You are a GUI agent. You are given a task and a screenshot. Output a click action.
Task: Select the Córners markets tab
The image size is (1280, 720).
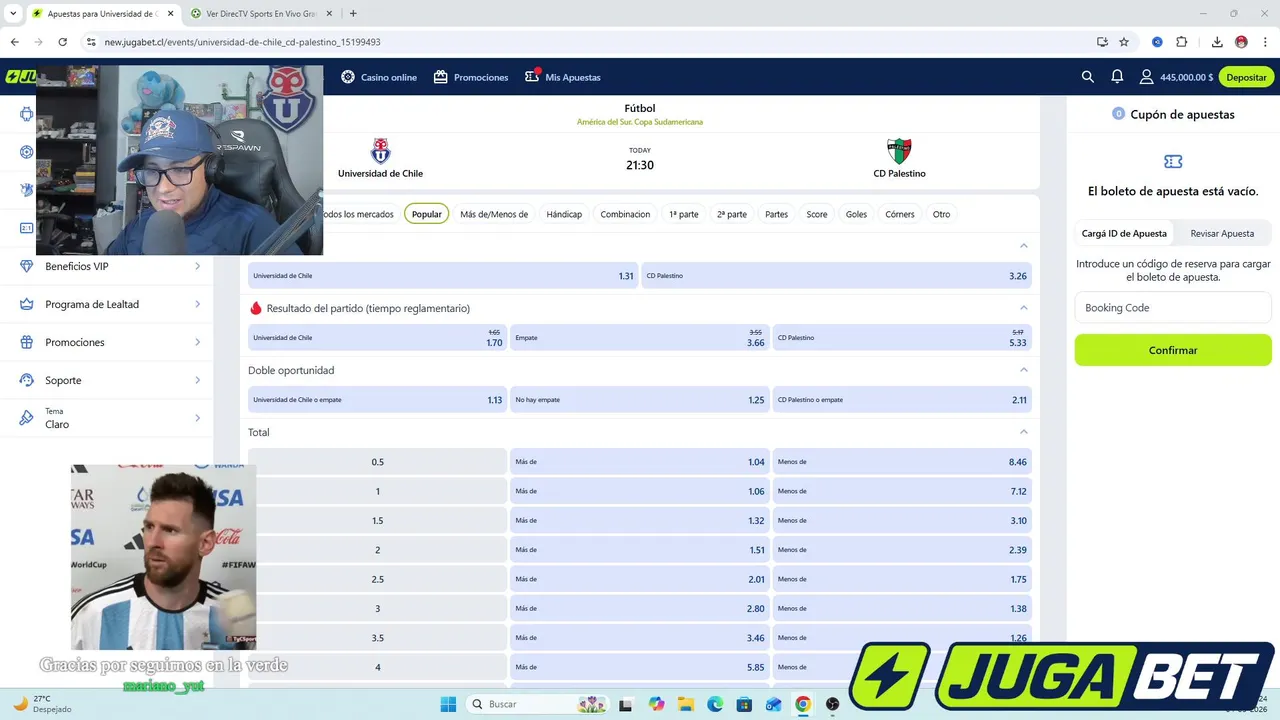point(900,214)
